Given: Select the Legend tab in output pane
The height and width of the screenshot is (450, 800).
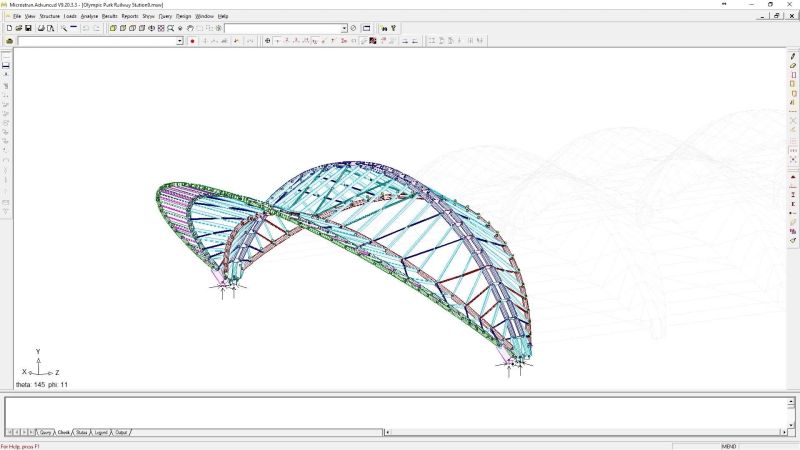Looking at the screenshot, I should 101,433.
